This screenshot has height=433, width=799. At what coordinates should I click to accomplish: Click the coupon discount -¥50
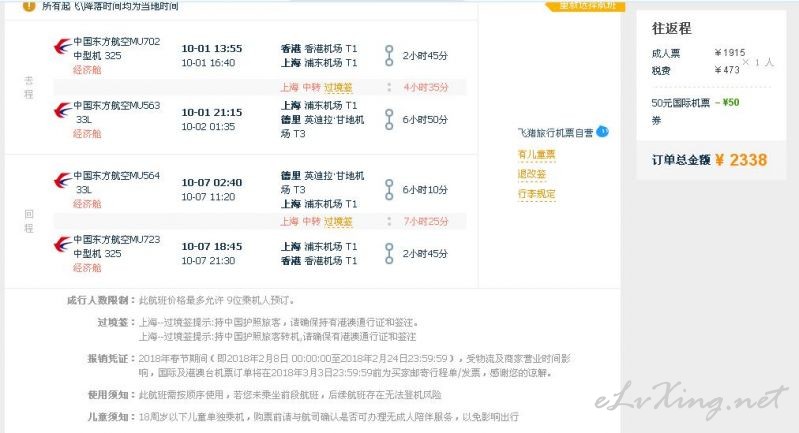point(727,102)
